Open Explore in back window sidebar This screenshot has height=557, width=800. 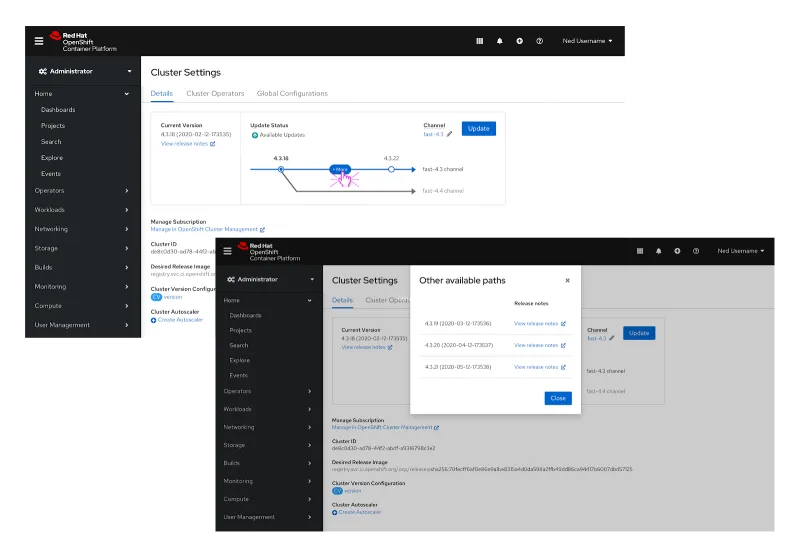[x=52, y=158]
